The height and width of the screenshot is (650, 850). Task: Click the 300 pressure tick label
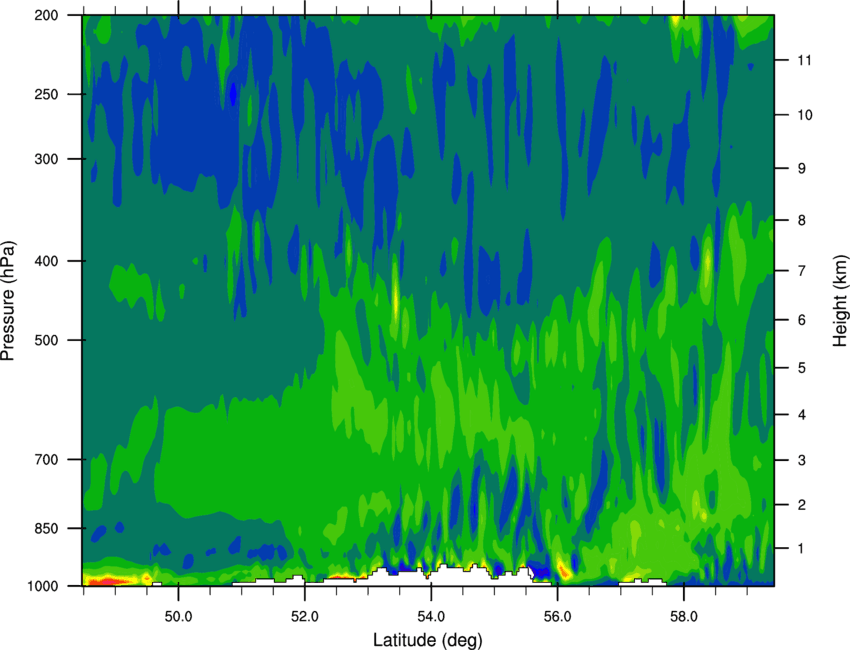point(46,159)
